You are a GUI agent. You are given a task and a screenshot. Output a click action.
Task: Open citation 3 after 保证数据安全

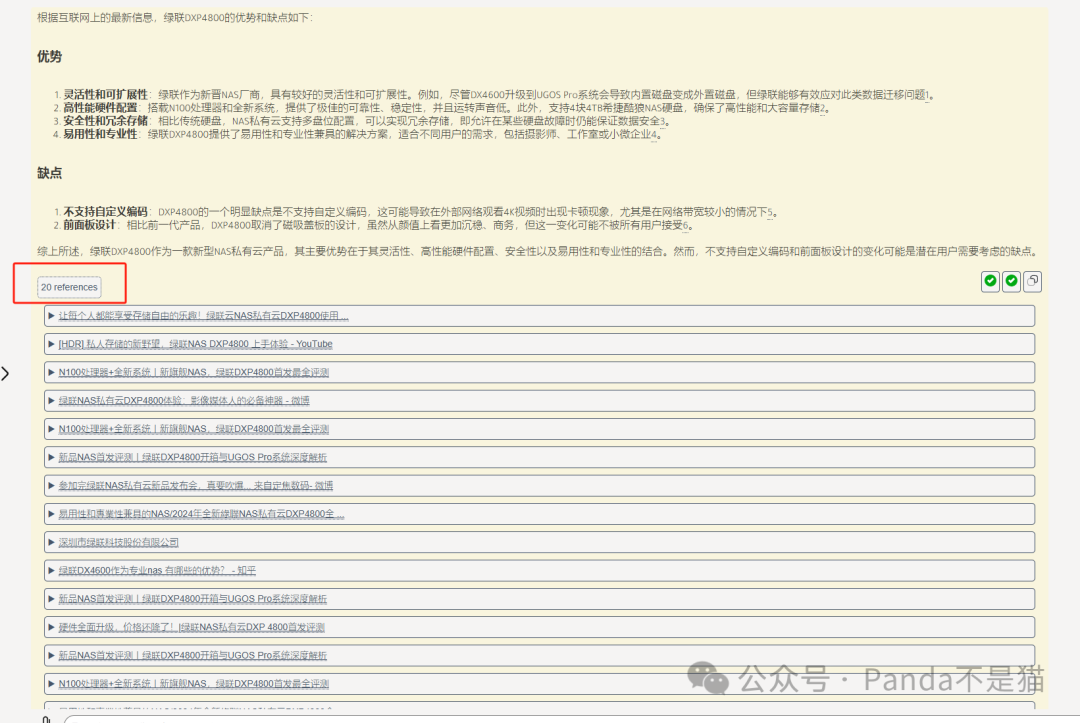tap(663, 121)
